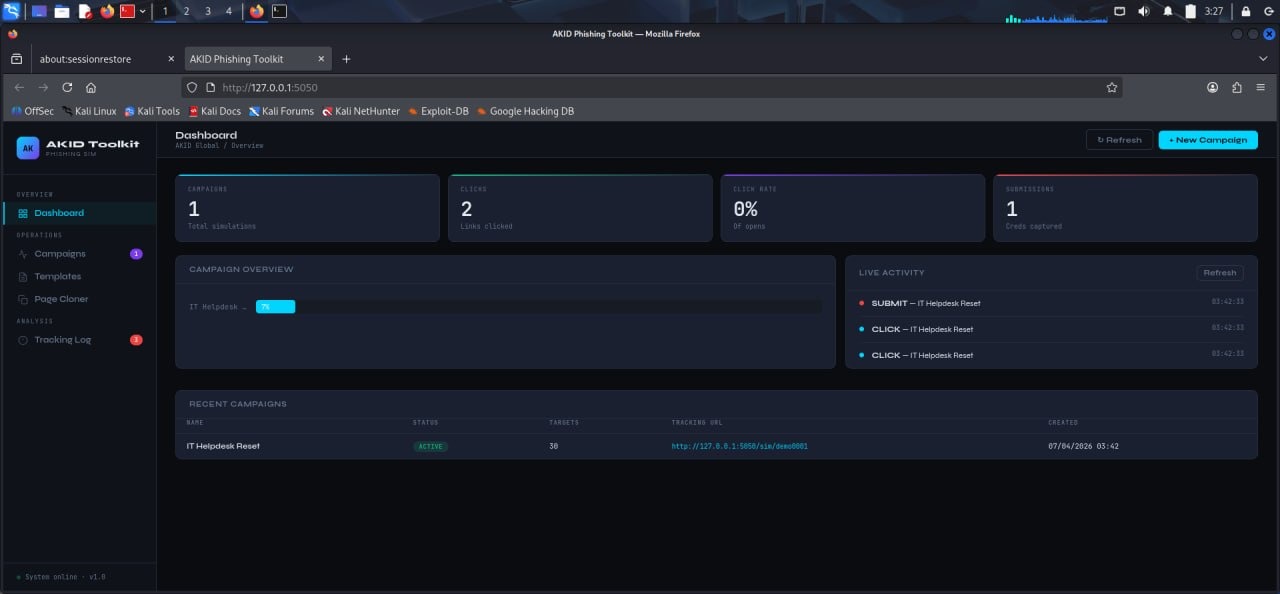This screenshot has width=1280, height=594.
Task: Expand the Kali panel launcher dropdown arrow
Action: pyautogui.click(x=143, y=12)
